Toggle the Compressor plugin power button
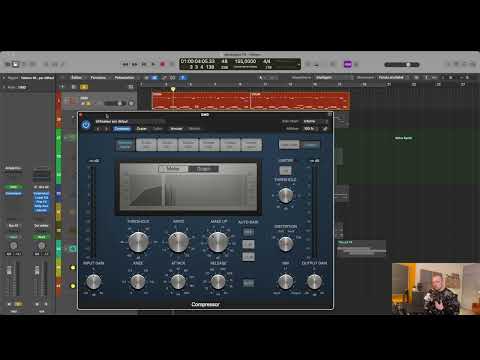The image size is (480, 360). 86,125
